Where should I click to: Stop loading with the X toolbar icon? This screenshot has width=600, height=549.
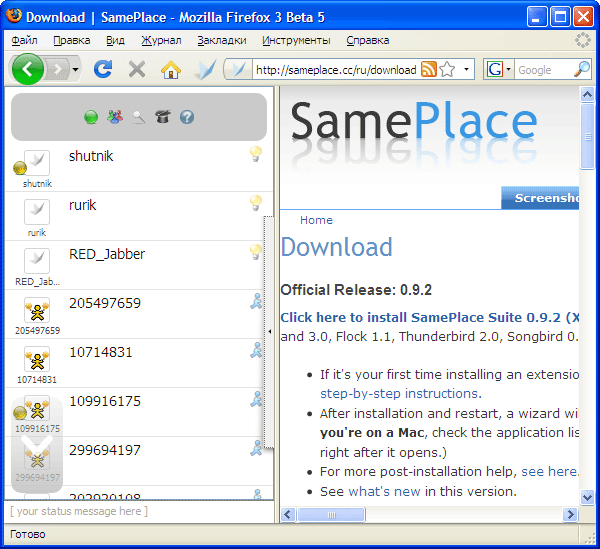(137, 70)
